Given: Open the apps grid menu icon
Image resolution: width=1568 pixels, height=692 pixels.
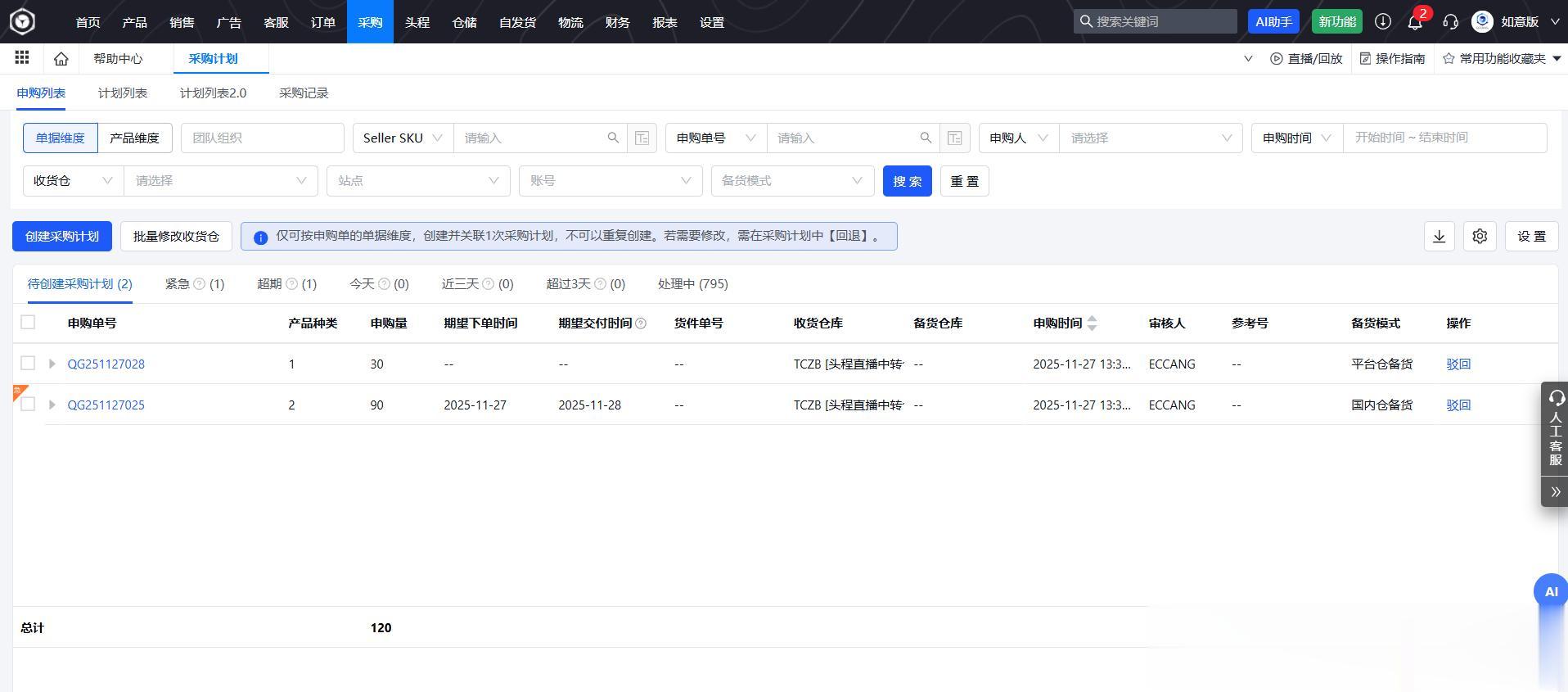Looking at the screenshot, I should pos(22,57).
